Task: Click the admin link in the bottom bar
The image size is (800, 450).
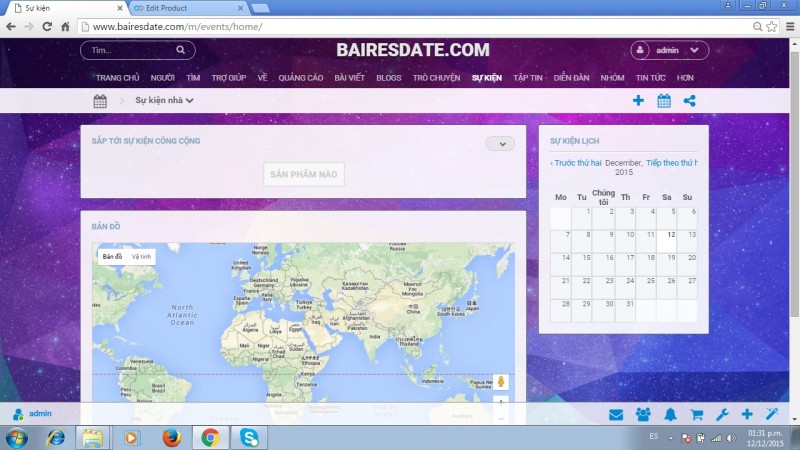Action: (x=40, y=413)
